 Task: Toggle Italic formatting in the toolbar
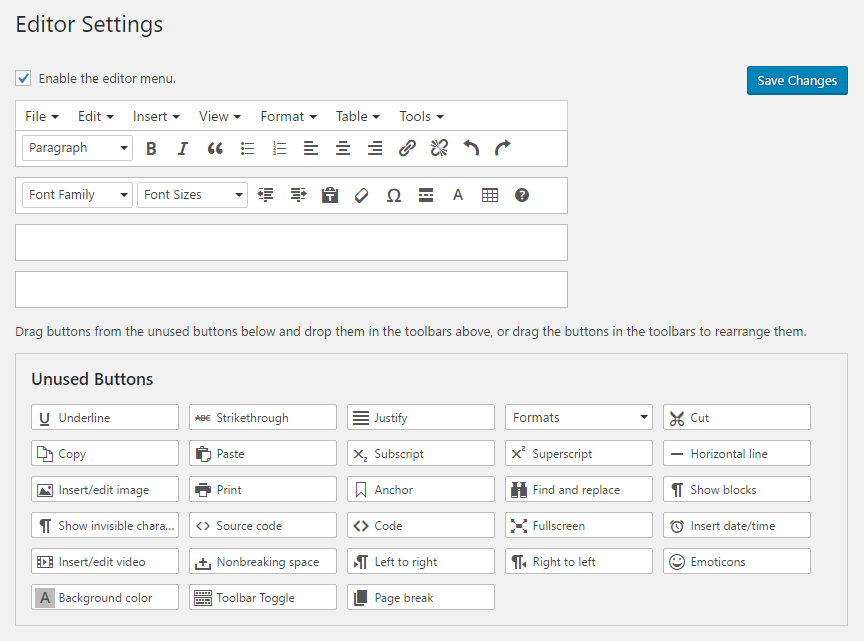(183, 148)
